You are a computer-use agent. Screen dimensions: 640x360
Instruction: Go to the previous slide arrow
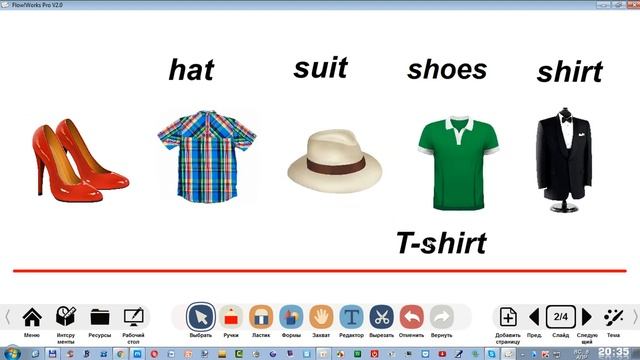coord(534,317)
